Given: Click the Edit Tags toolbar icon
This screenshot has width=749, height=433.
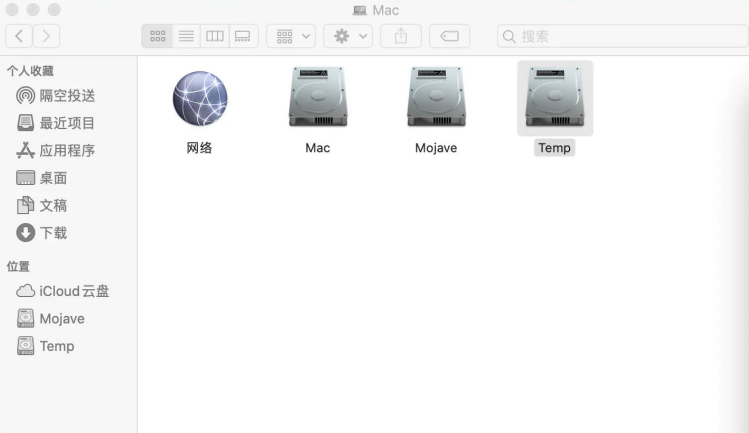Looking at the screenshot, I should (449, 36).
